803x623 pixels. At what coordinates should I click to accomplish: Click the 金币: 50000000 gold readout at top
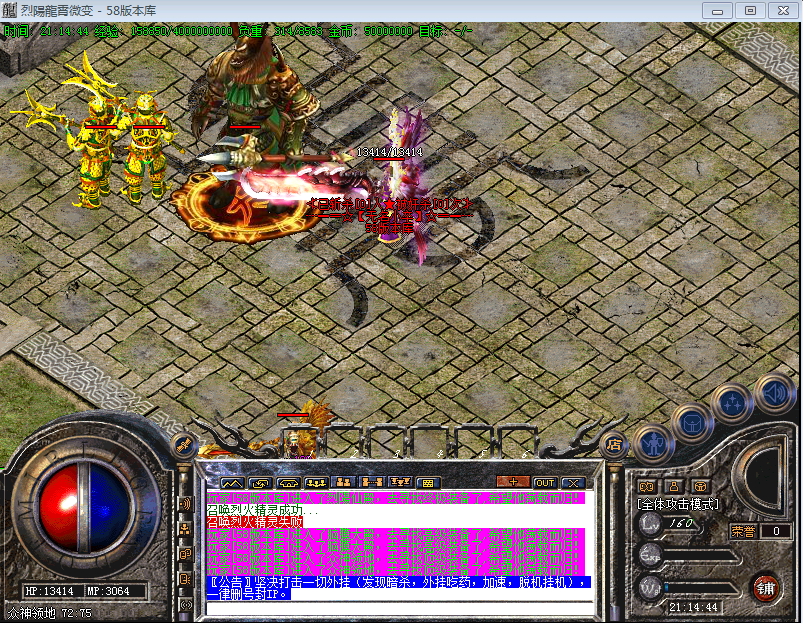tap(370, 31)
